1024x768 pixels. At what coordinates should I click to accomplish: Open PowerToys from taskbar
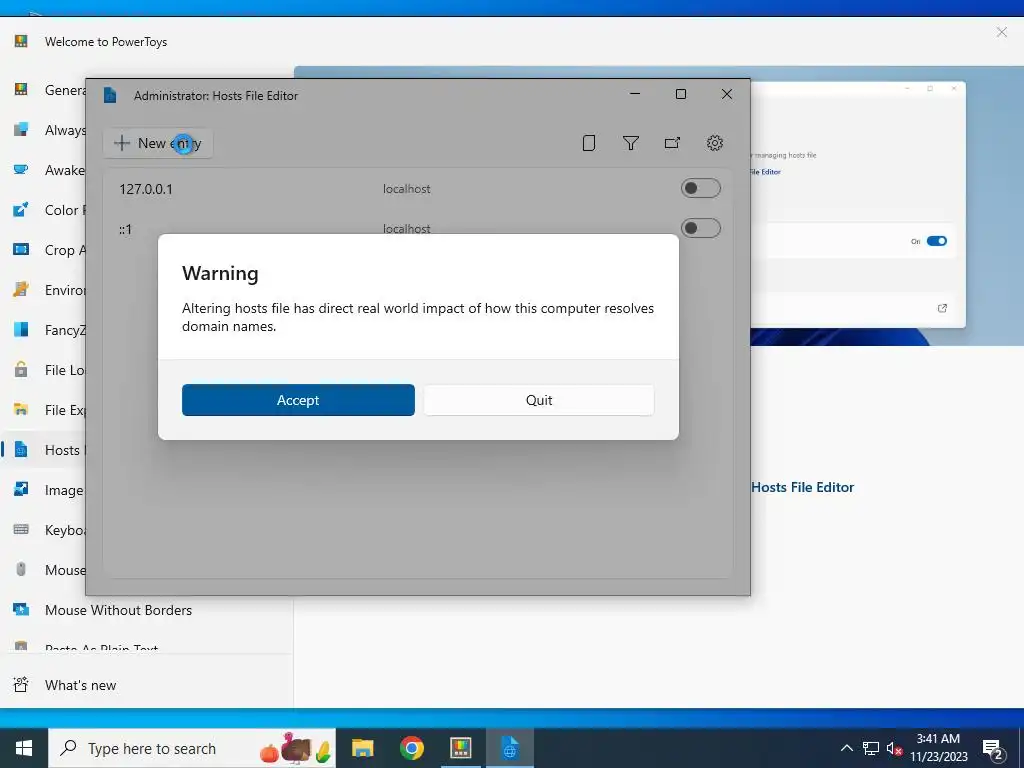click(x=460, y=748)
